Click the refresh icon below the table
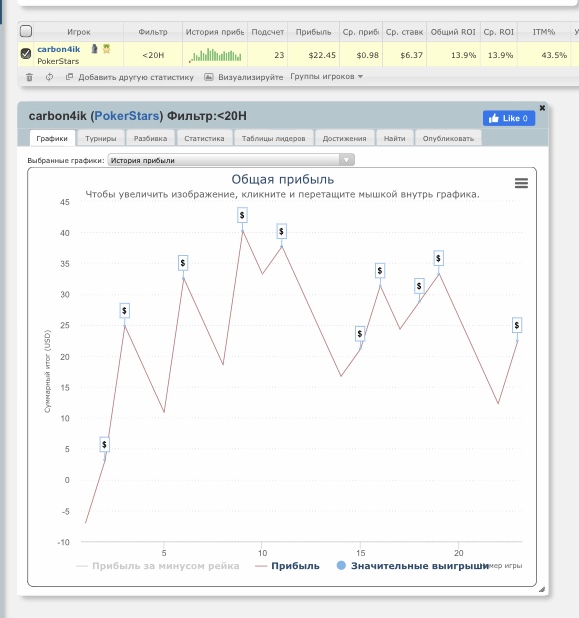This screenshot has height=618, width=579. coord(49,77)
